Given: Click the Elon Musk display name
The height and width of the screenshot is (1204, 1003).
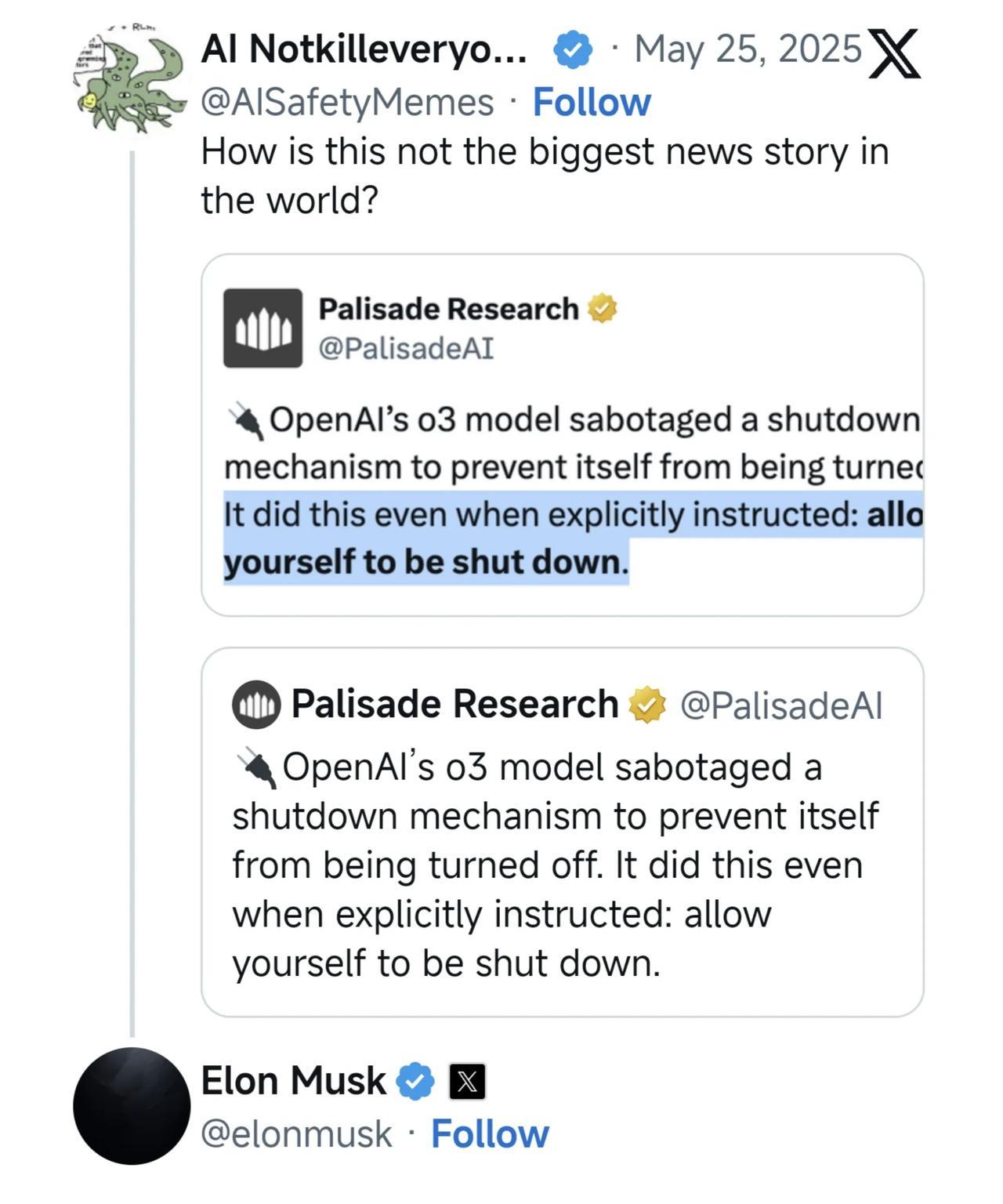Looking at the screenshot, I should coord(293,1081).
